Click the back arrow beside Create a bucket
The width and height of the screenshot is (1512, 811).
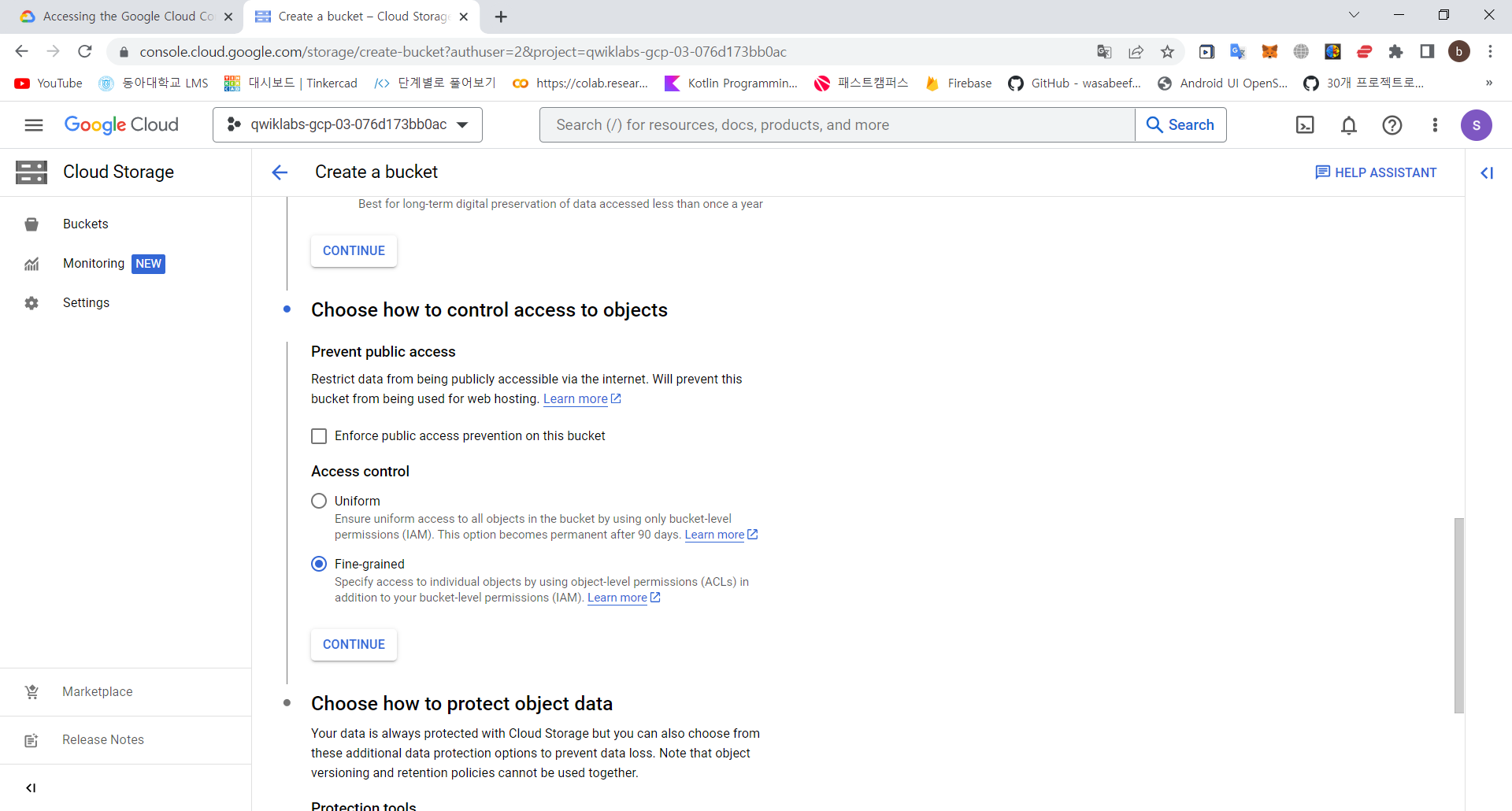tap(280, 172)
